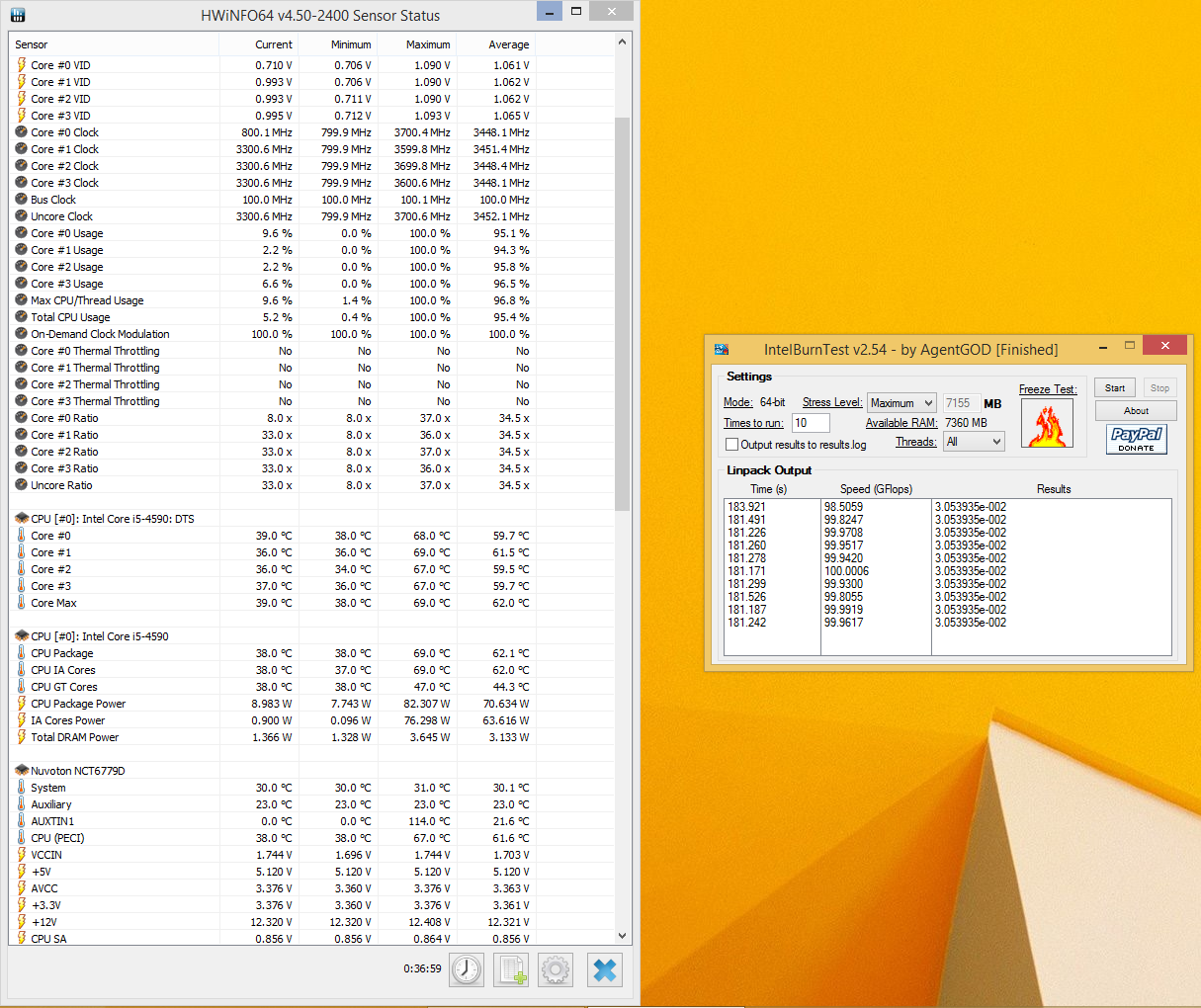Click the IntelBurnTest title bar icon

click(722, 349)
